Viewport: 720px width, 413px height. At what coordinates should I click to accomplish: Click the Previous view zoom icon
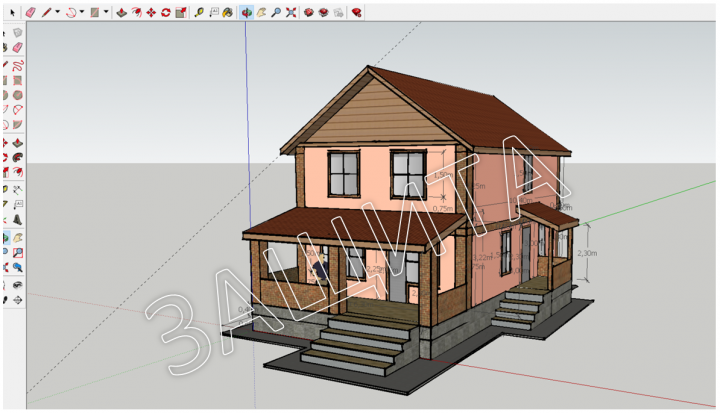point(17,267)
